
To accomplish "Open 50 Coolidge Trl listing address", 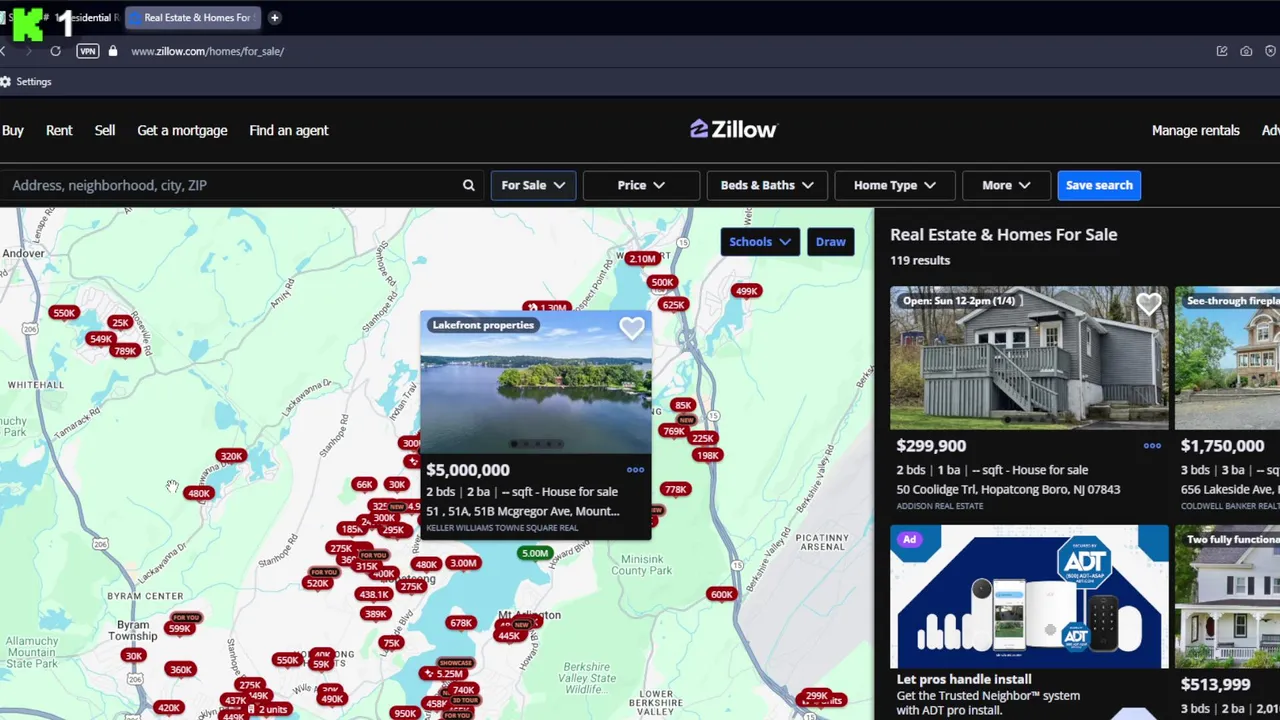I will 1008,489.
